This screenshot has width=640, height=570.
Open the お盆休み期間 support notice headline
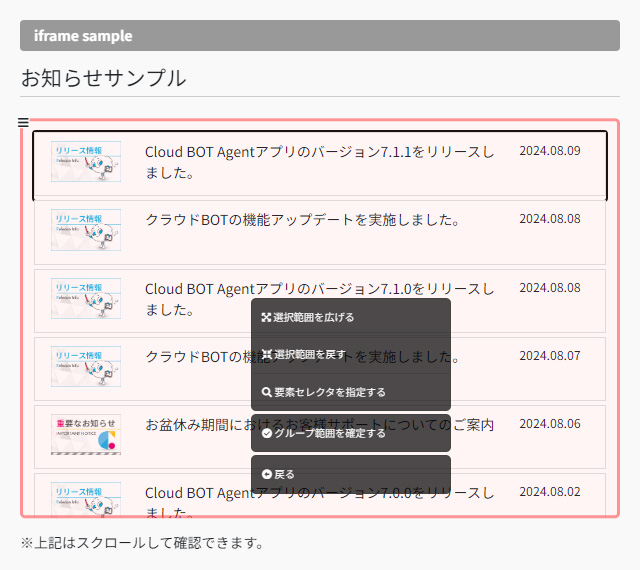[x=320, y=425]
